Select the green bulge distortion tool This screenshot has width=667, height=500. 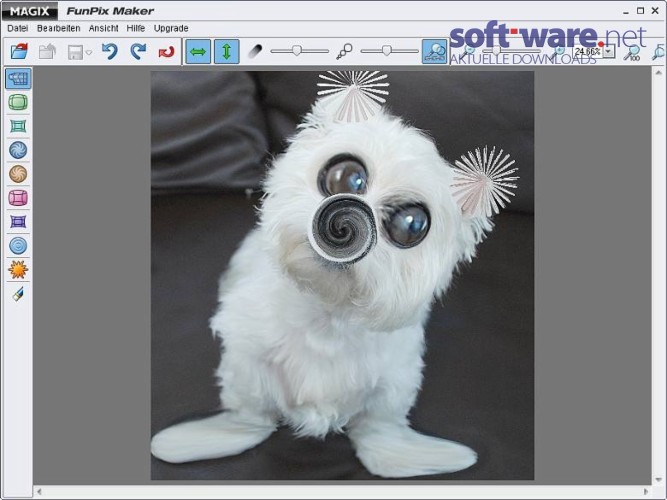coord(18,102)
